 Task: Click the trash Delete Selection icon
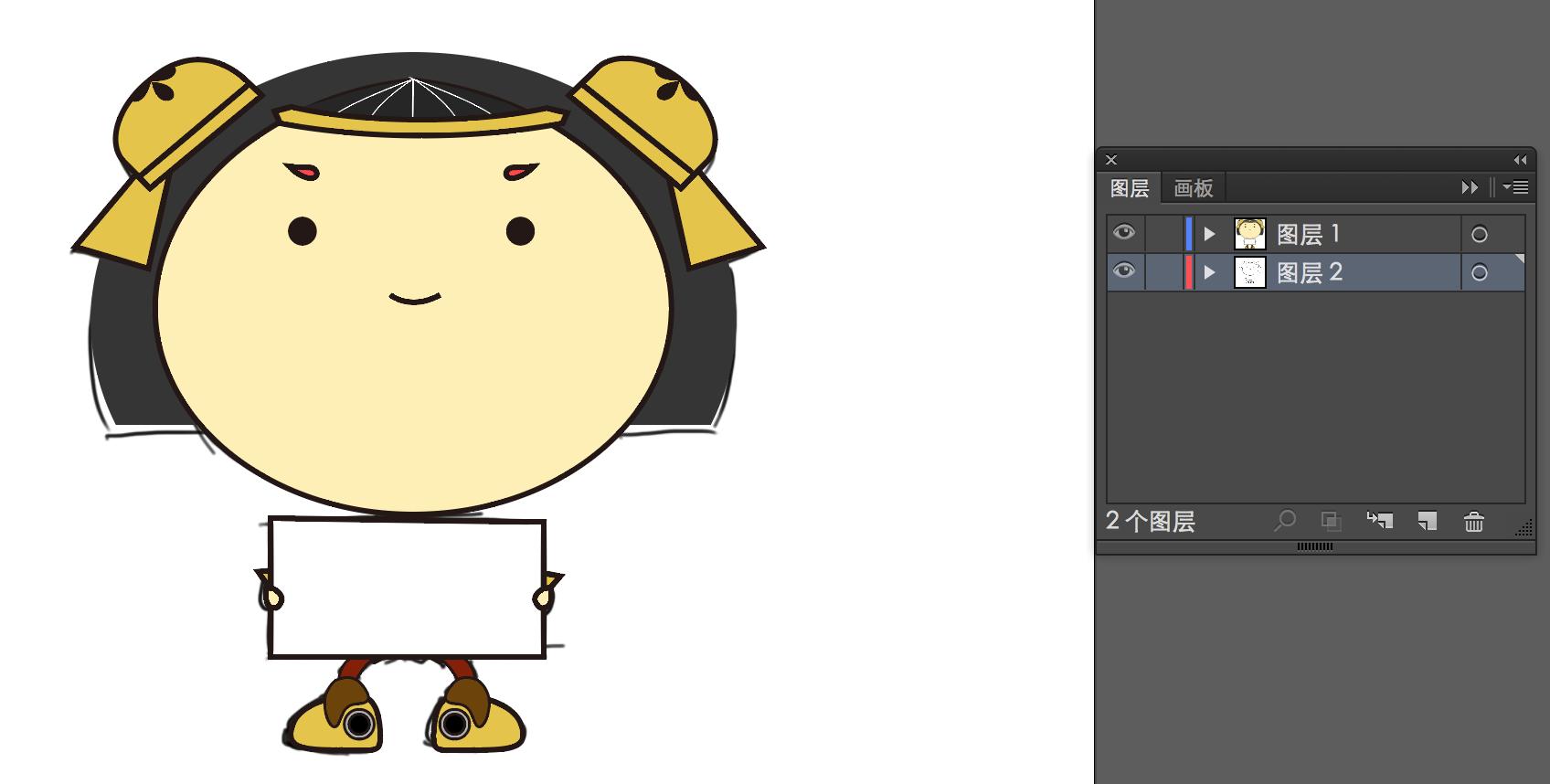tap(1473, 521)
